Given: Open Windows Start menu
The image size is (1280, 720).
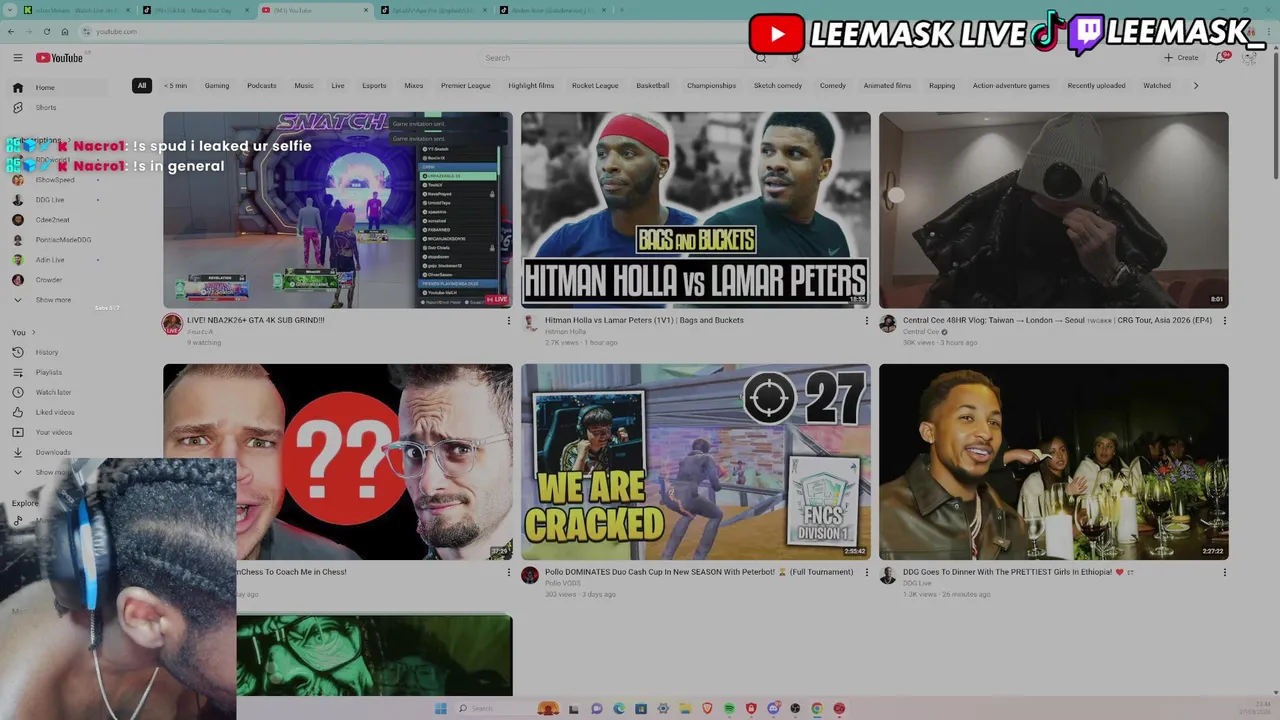Looking at the screenshot, I should [x=441, y=709].
